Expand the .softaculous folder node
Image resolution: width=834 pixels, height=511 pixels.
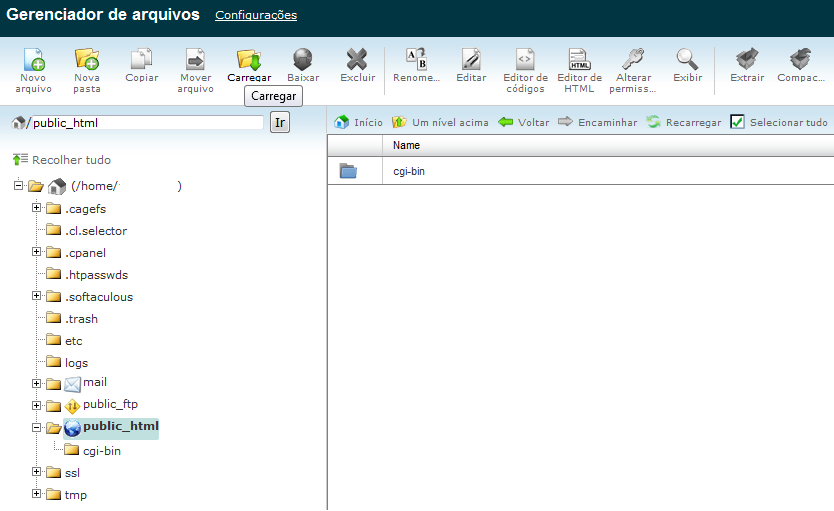point(36,296)
